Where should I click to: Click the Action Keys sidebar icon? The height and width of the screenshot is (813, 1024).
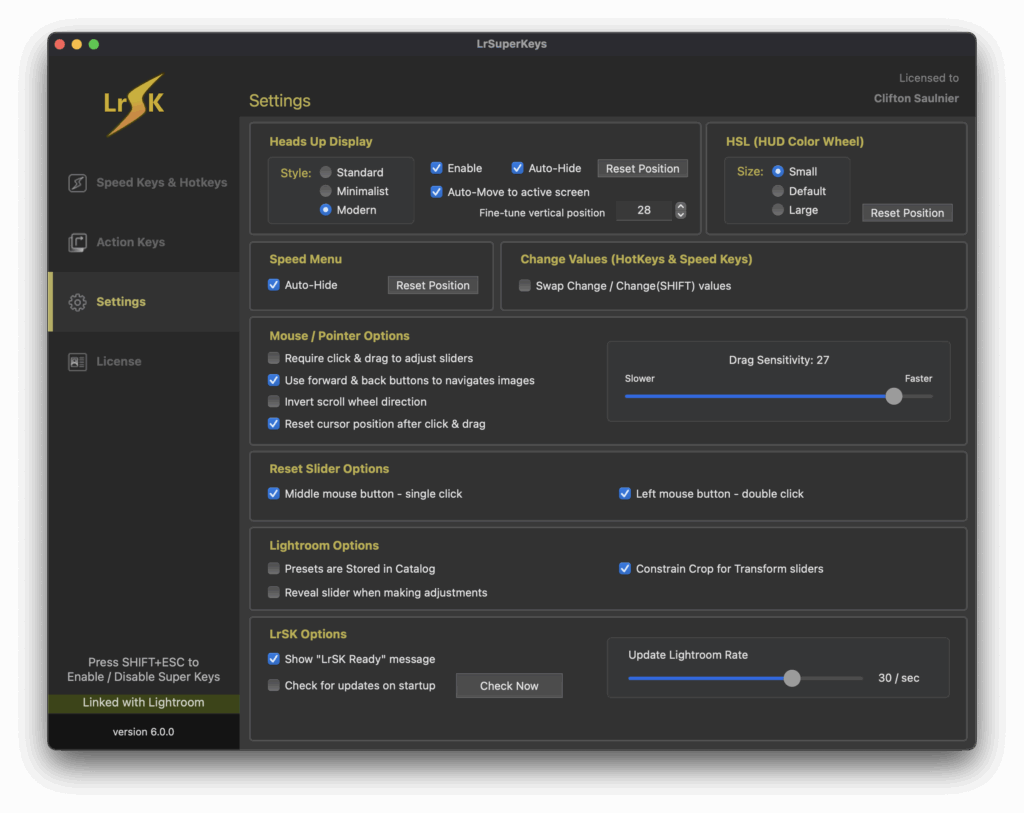coord(78,242)
